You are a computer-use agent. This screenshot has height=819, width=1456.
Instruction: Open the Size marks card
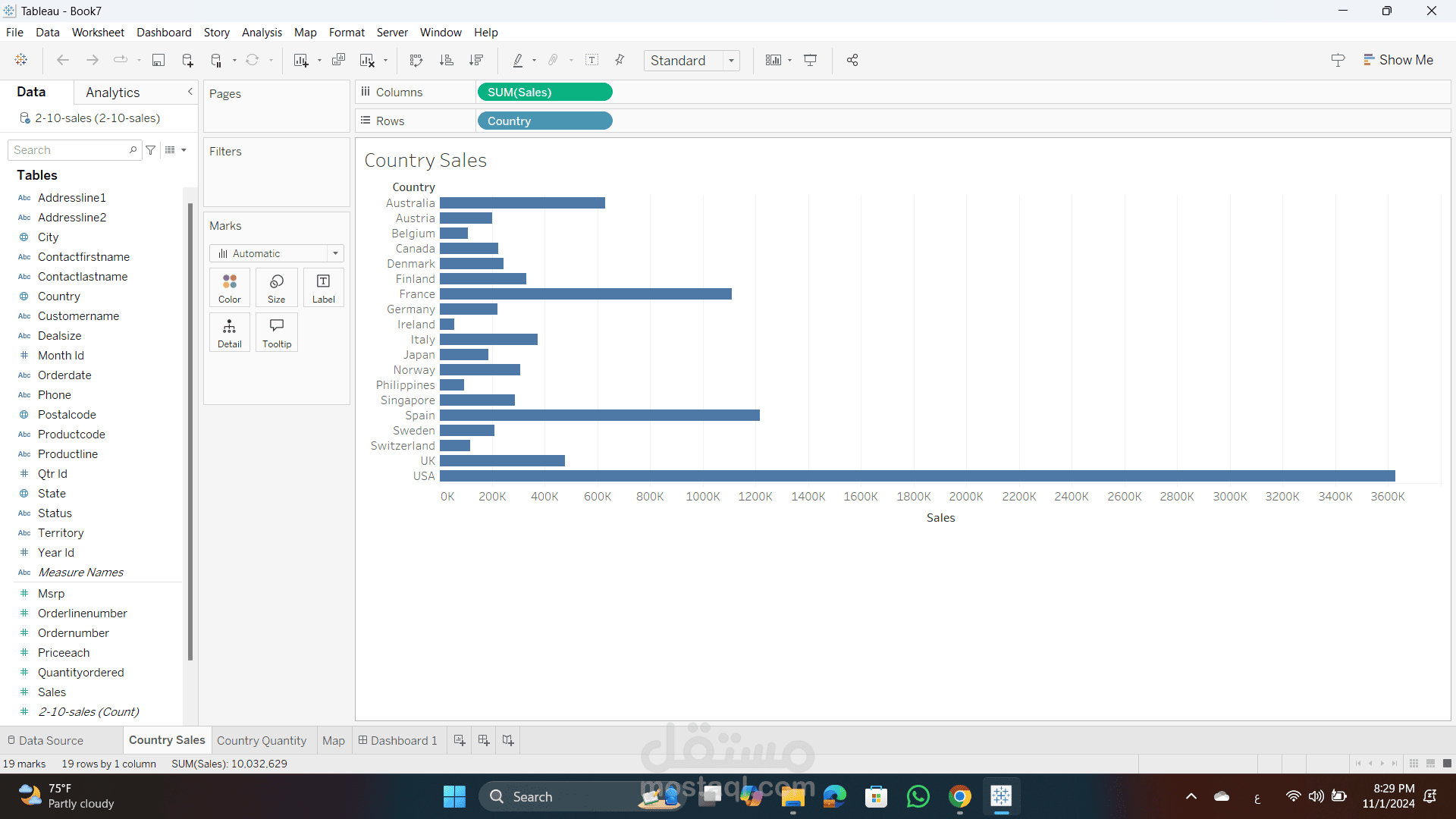[277, 287]
